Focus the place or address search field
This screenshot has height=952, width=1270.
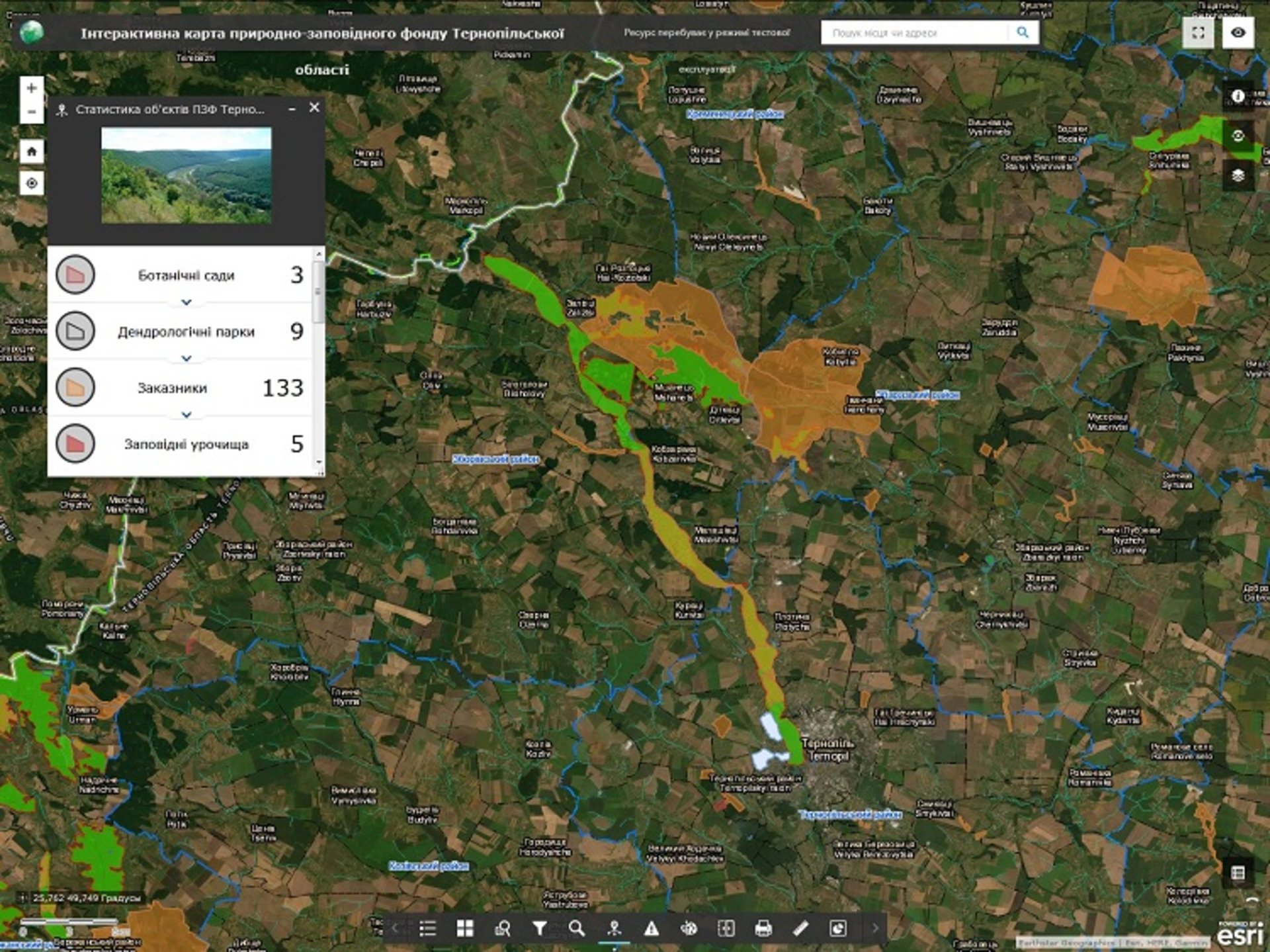point(915,32)
